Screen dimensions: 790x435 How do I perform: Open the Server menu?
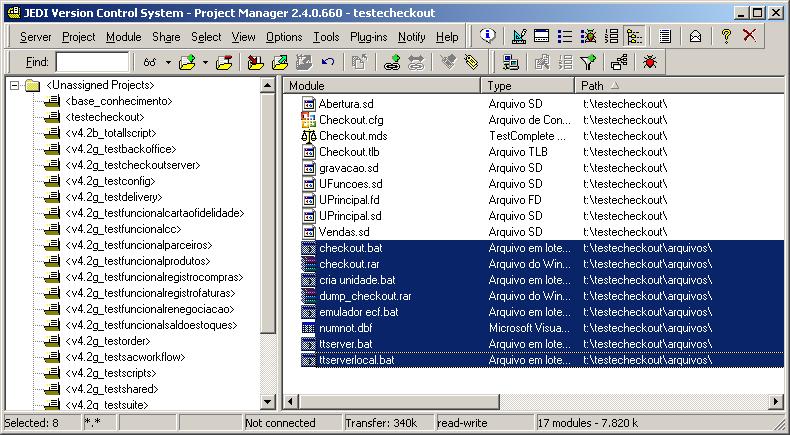pos(35,37)
